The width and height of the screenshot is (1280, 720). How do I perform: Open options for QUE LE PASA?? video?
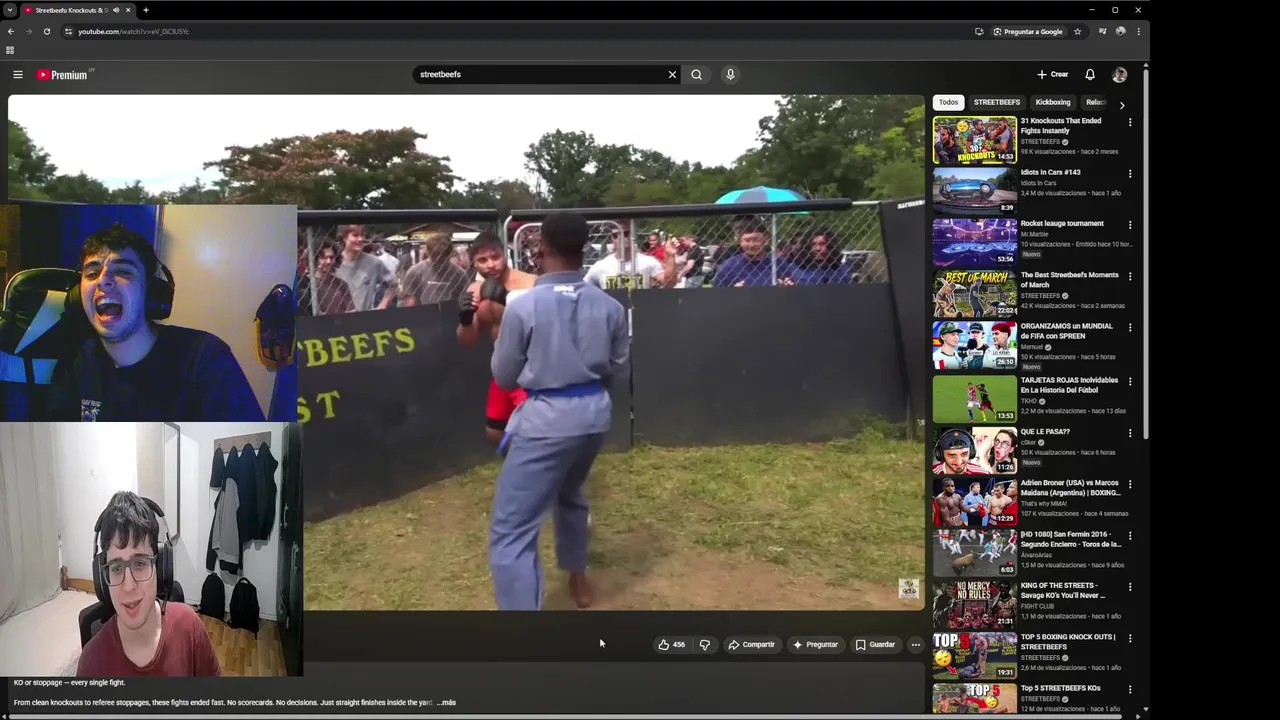tap(1130, 433)
